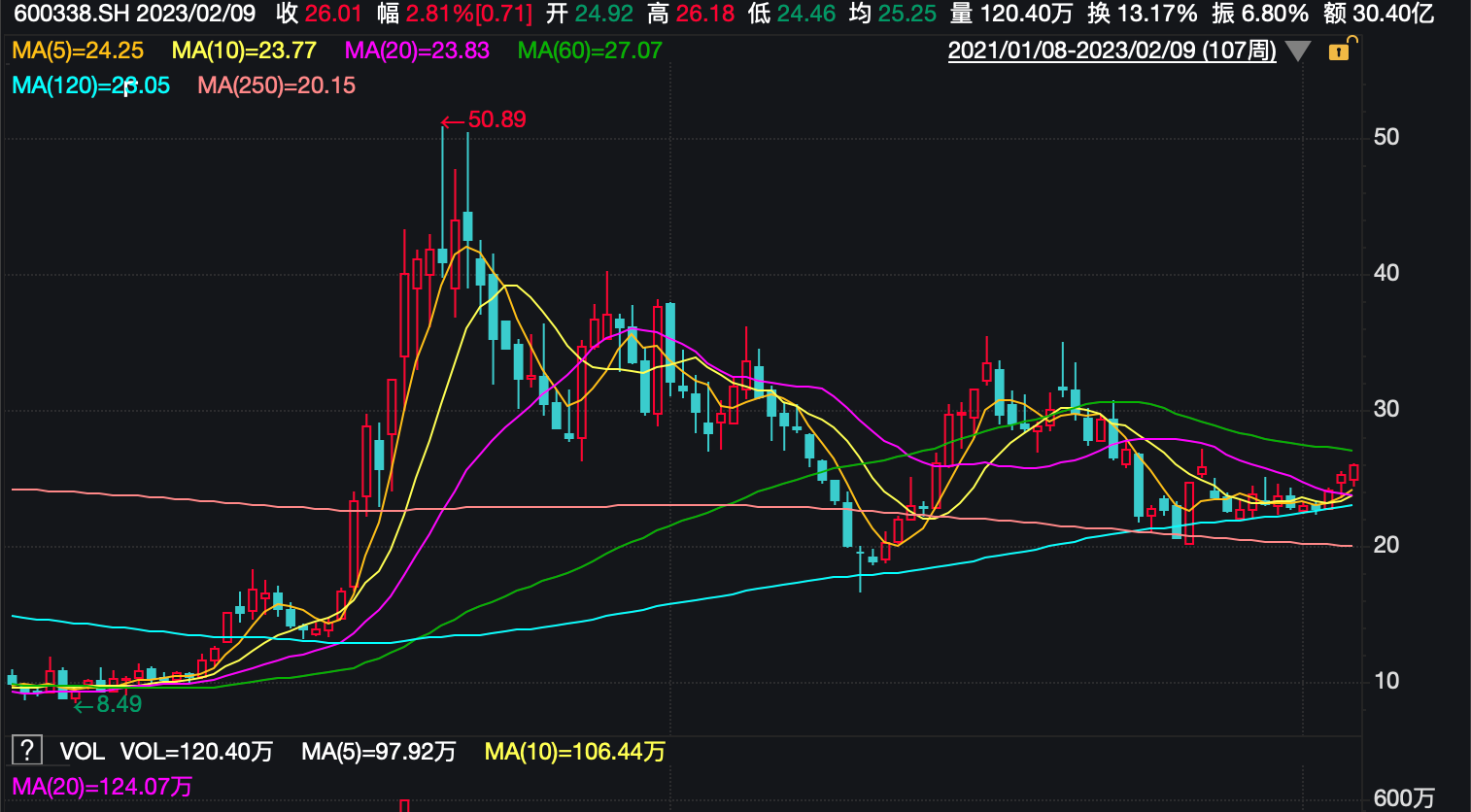Viewport: 1471px width, 812px height.
Task: Click the 600万 volume axis label
Action: 1403,798
